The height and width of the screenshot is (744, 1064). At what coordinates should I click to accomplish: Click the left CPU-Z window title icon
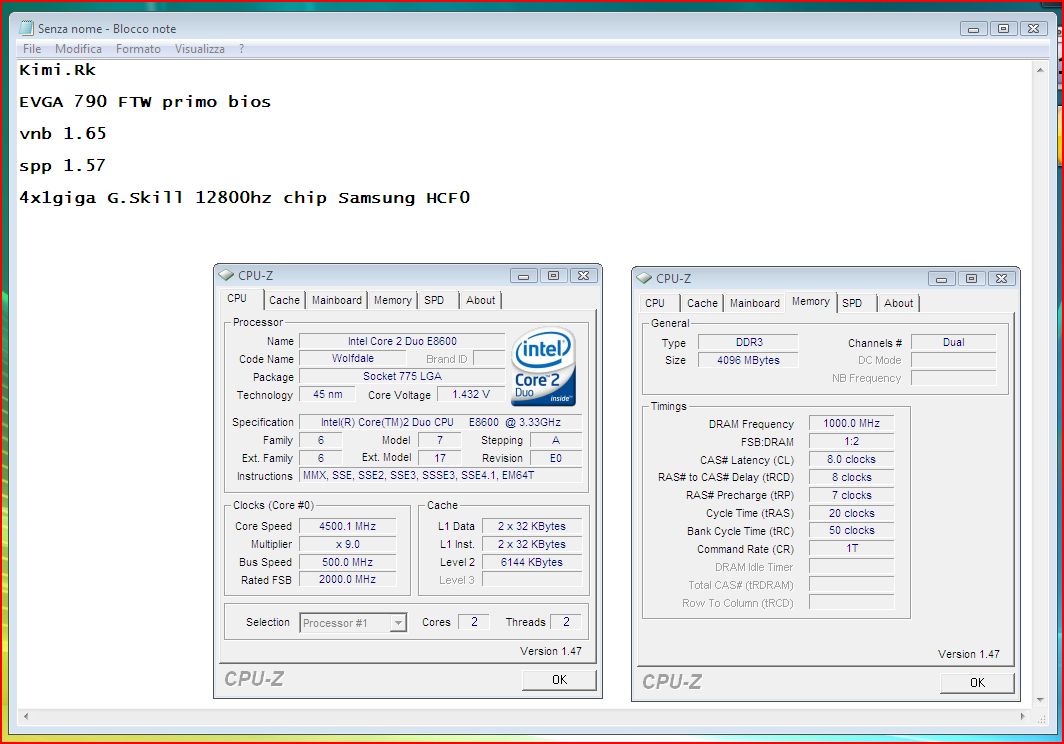click(227, 276)
